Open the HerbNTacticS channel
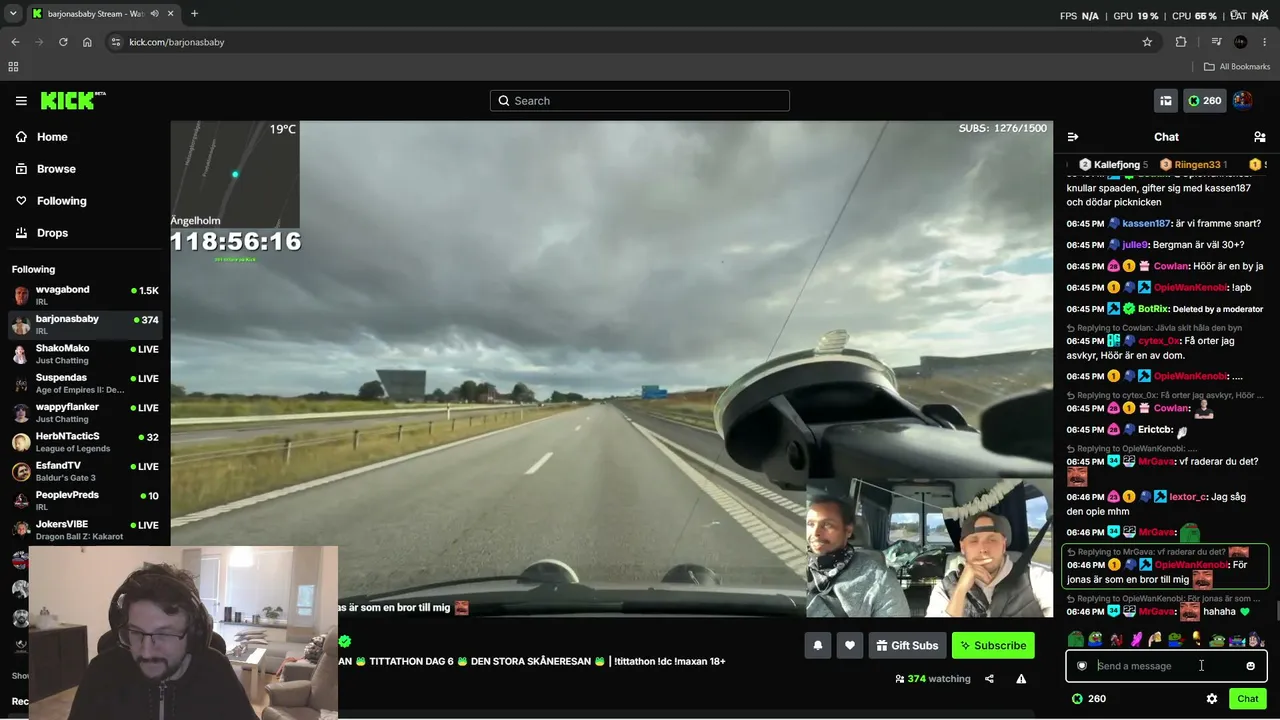Viewport: 1280px width, 720px height. [85, 442]
